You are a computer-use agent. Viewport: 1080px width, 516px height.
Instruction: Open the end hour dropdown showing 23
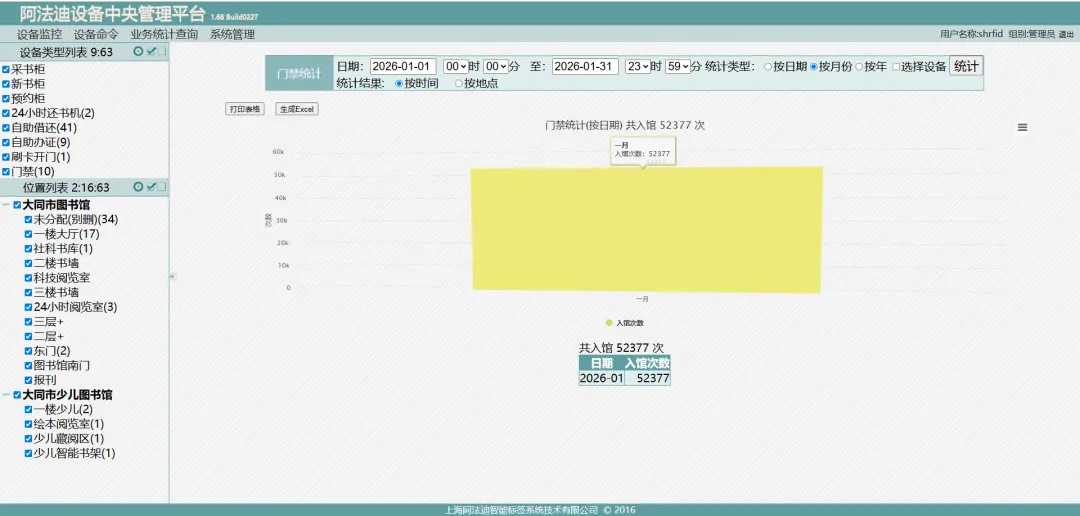pyautogui.click(x=638, y=66)
